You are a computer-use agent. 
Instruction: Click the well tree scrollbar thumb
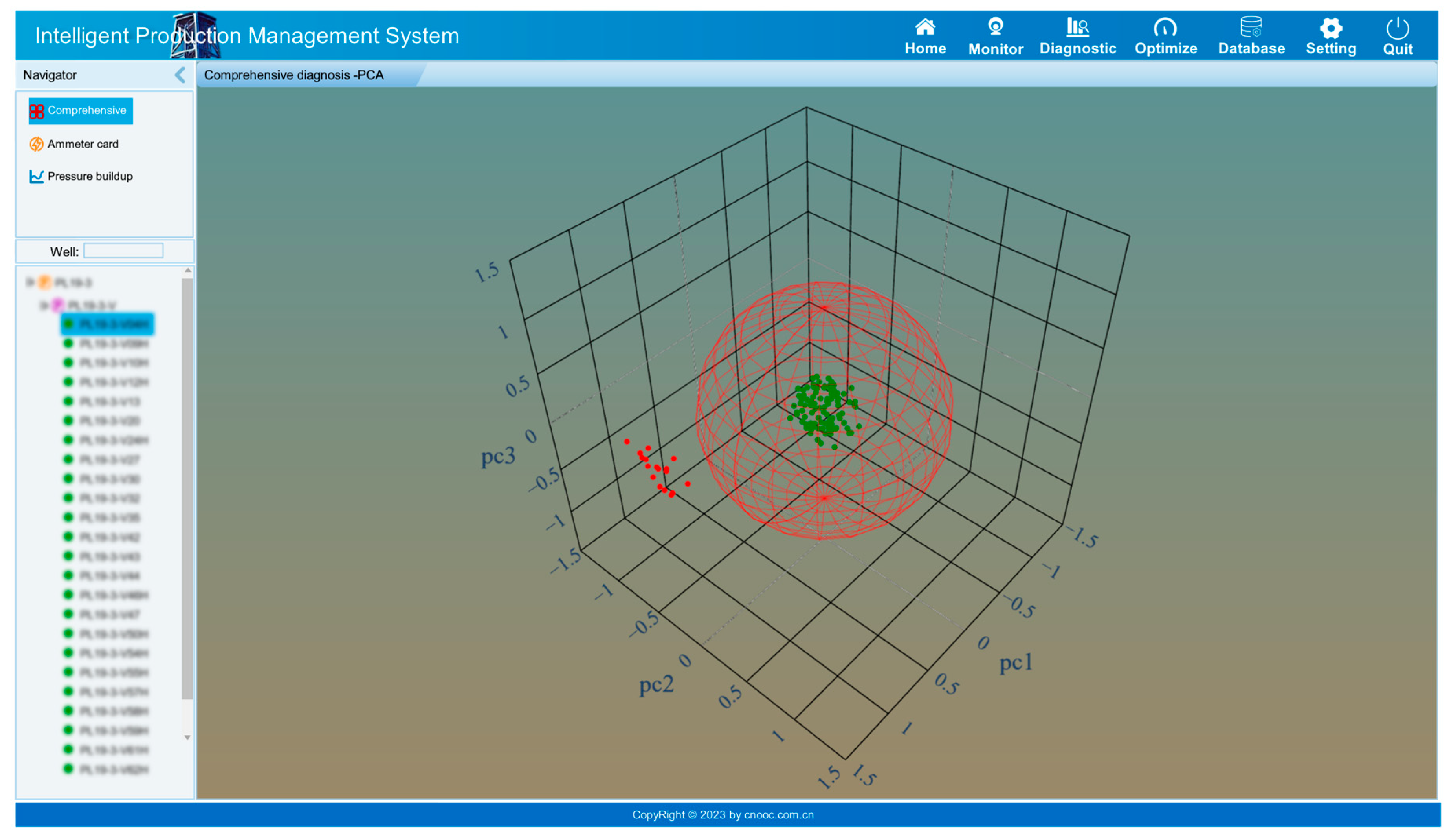click(x=187, y=489)
